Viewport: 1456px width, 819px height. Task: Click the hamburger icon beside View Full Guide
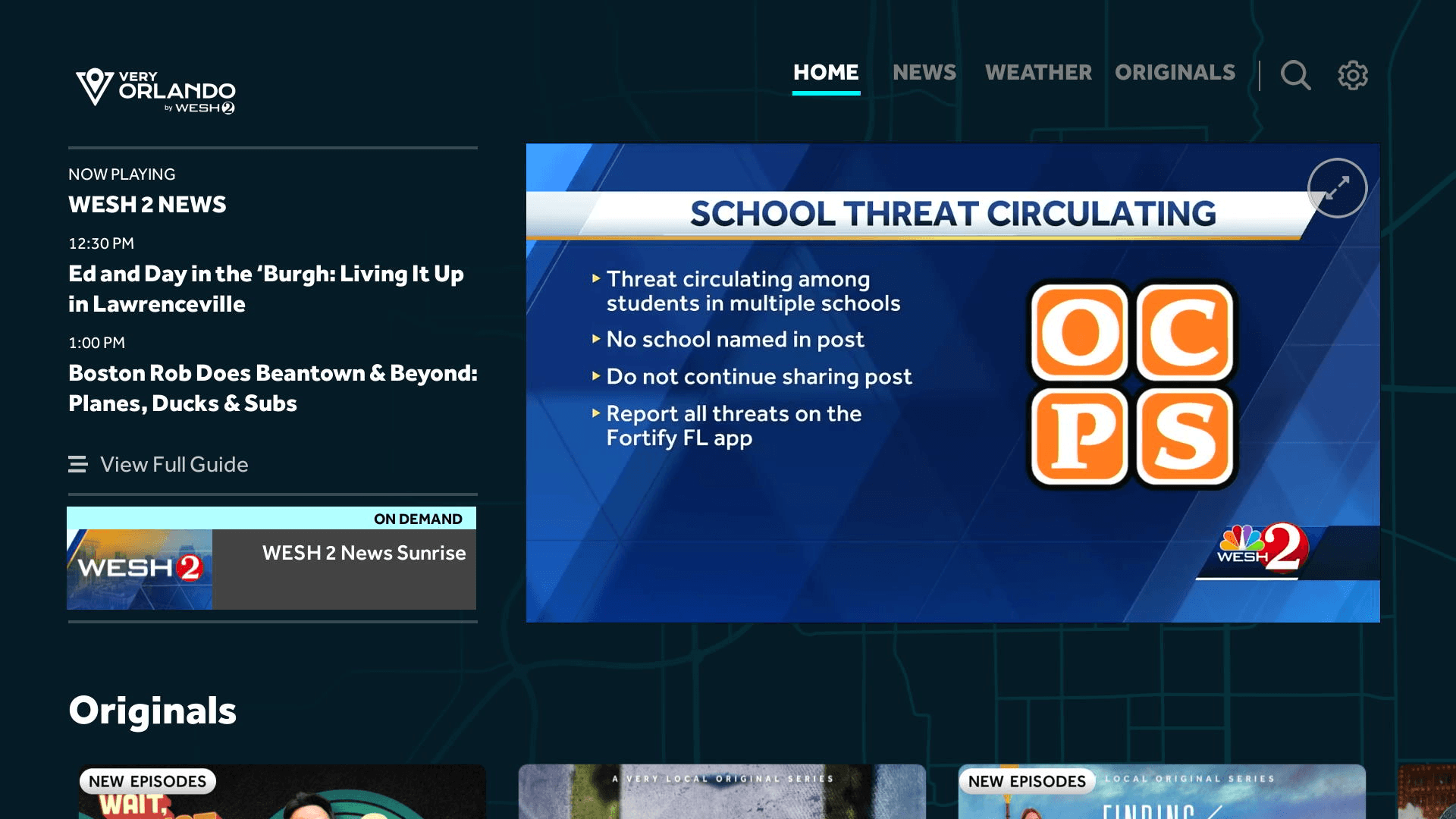77,464
